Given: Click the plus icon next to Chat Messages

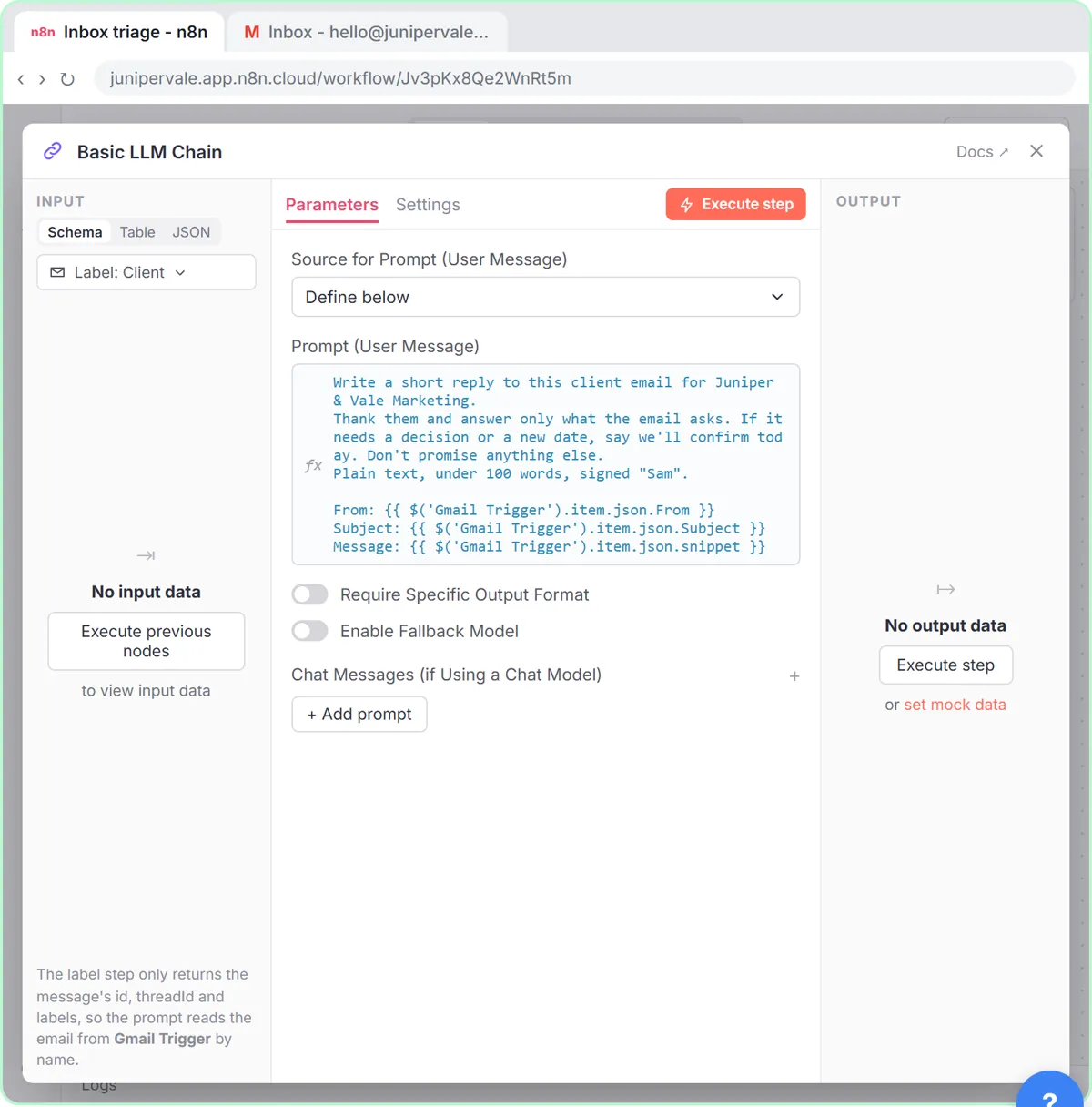Looking at the screenshot, I should coord(794,676).
